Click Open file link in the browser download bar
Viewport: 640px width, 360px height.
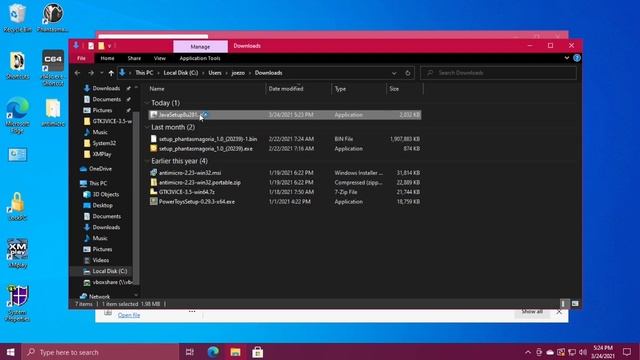[x=129, y=315]
